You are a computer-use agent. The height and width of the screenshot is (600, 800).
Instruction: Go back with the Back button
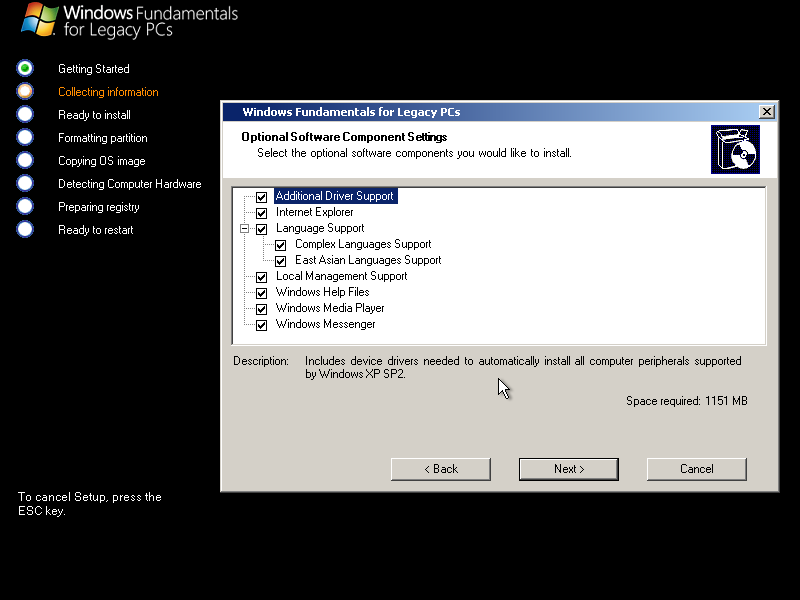click(x=441, y=469)
